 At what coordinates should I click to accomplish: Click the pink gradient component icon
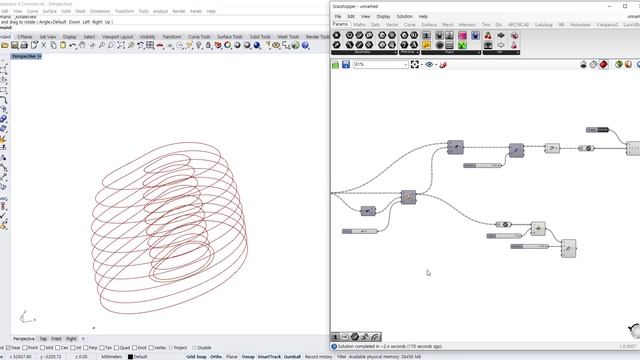(462, 36)
